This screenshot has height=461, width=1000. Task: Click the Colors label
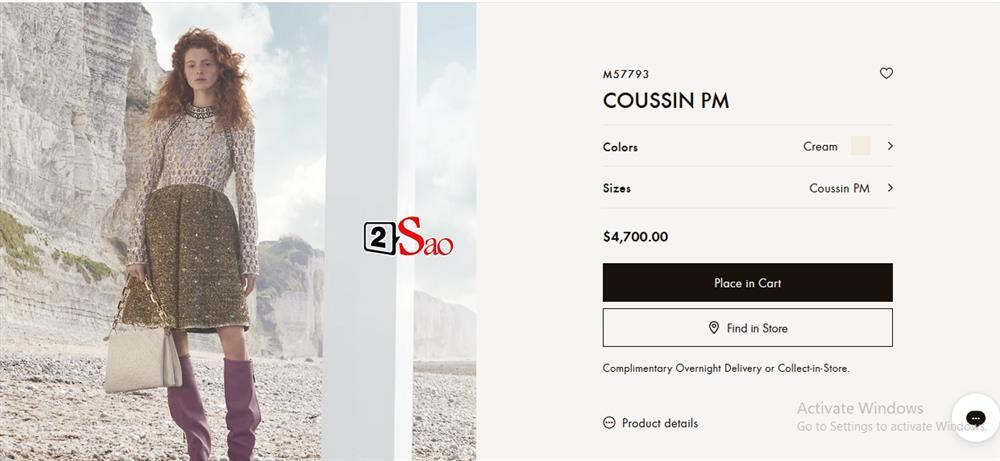tap(620, 147)
